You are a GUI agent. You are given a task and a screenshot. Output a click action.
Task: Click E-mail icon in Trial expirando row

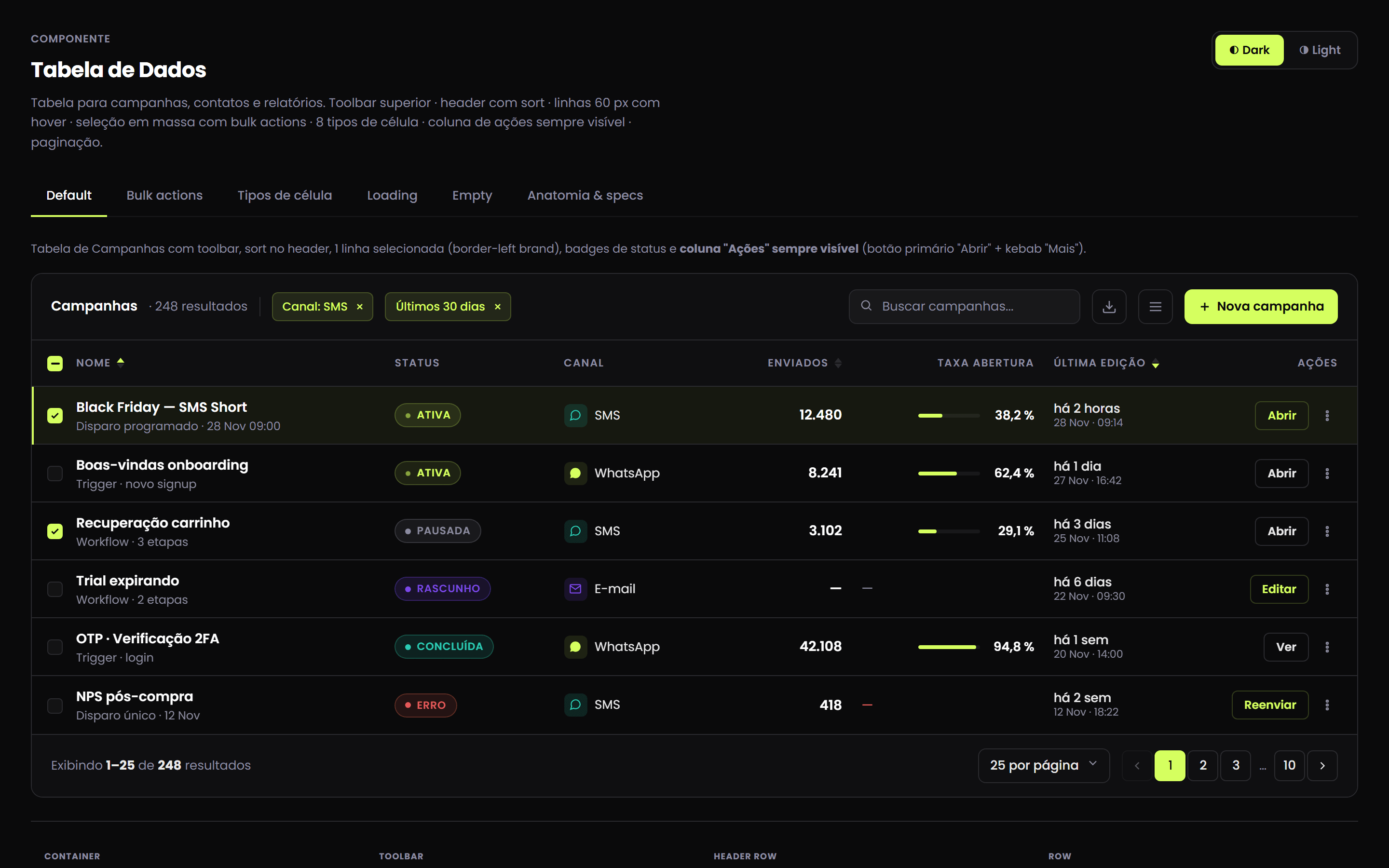pyautogui.click(x=576, y=589)
